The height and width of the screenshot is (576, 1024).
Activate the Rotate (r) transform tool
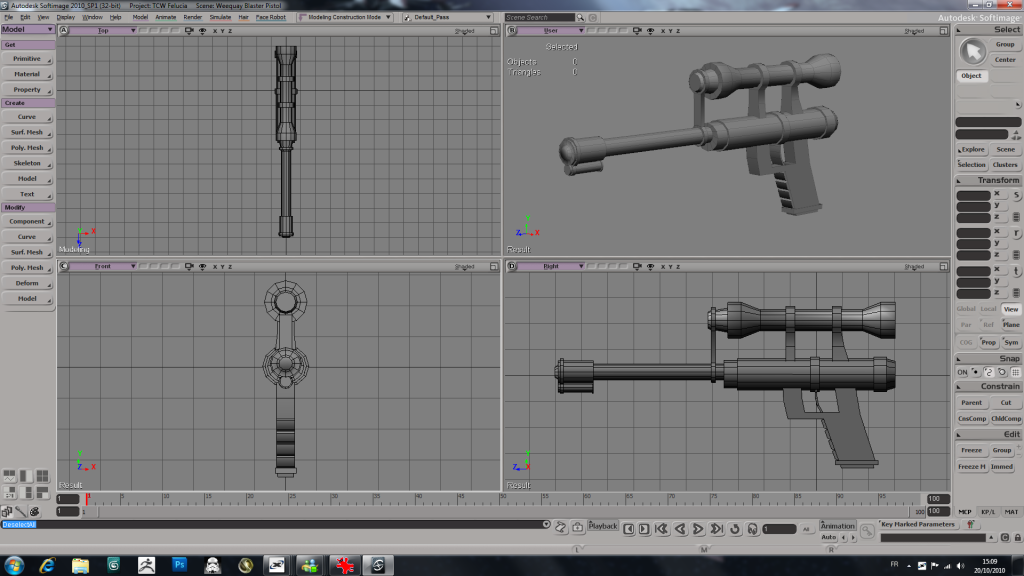click(1016, 233)
